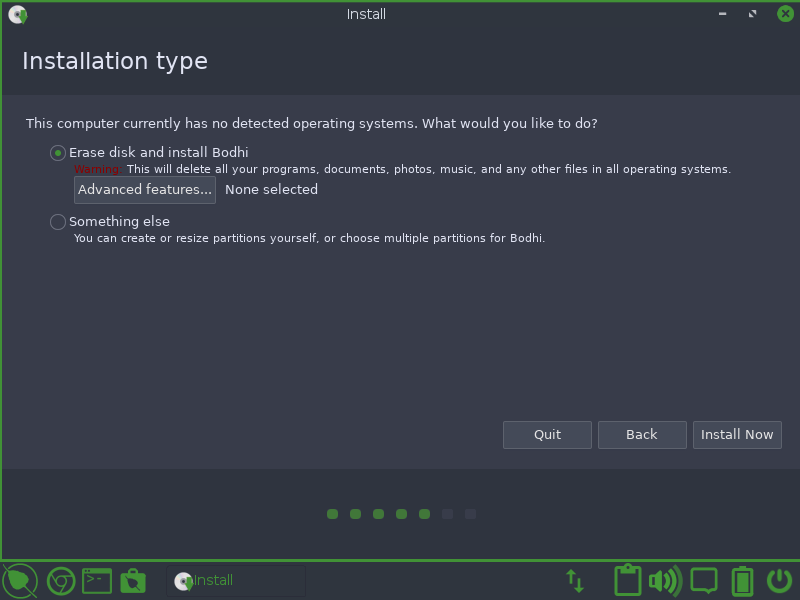The width and height of the screenshot is (800, 600).
Task: Open the Bodhi leaf main menu
Action: 19,580
